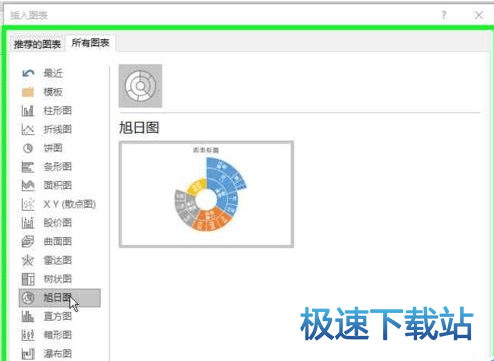Select the Bar chart (条形图) icon
This screenshot has height=361, width=494.
pyautogui.click(x=28, y=166)
